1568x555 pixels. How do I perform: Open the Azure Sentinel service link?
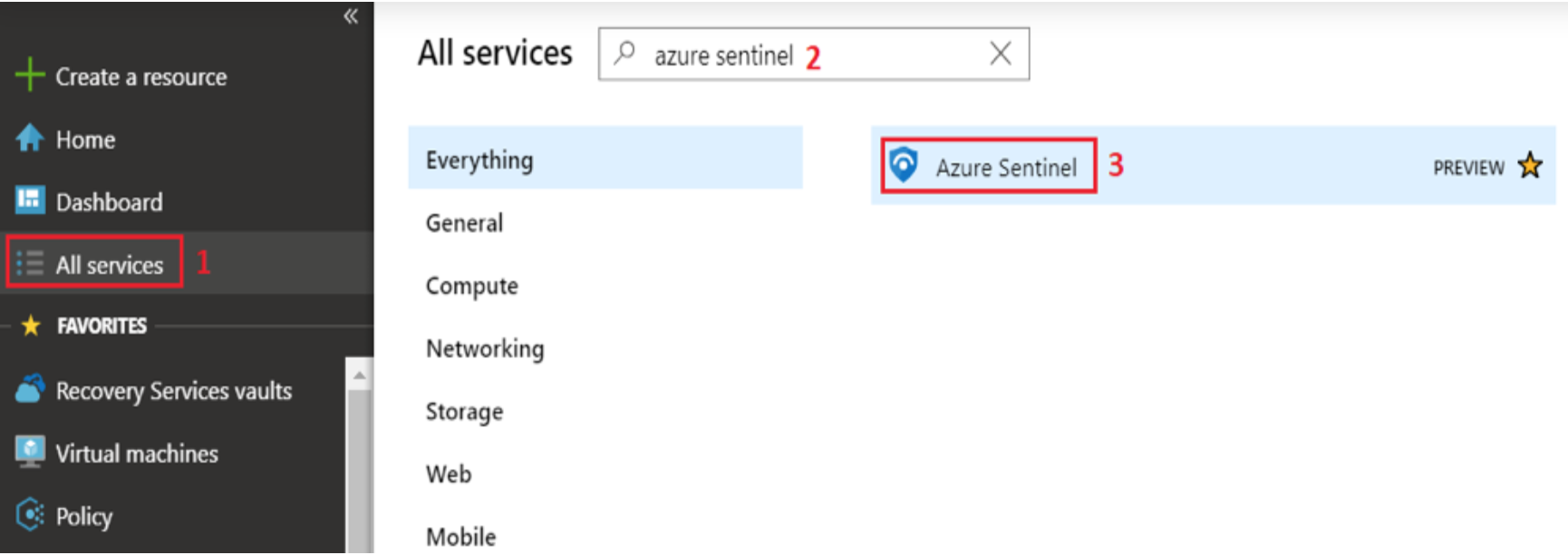click(x=1006, y=168)
